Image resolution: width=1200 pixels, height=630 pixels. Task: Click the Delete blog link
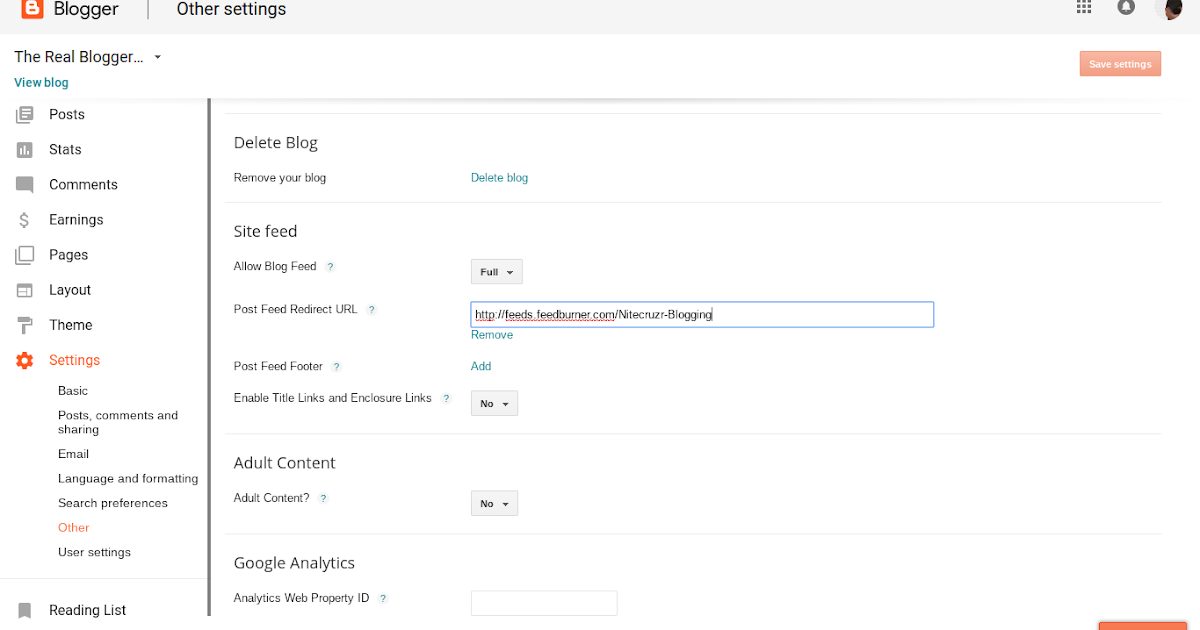pyautogui.click(x=499, y=177)
